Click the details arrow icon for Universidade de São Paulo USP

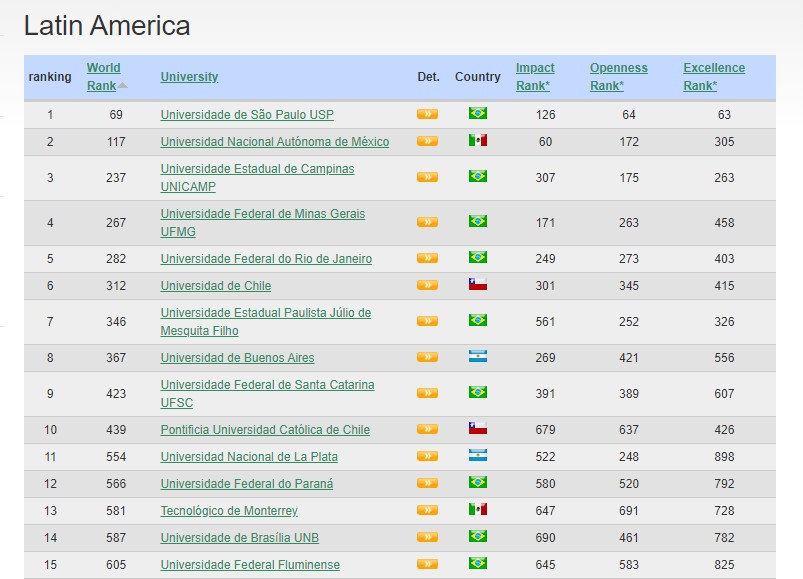427,114
